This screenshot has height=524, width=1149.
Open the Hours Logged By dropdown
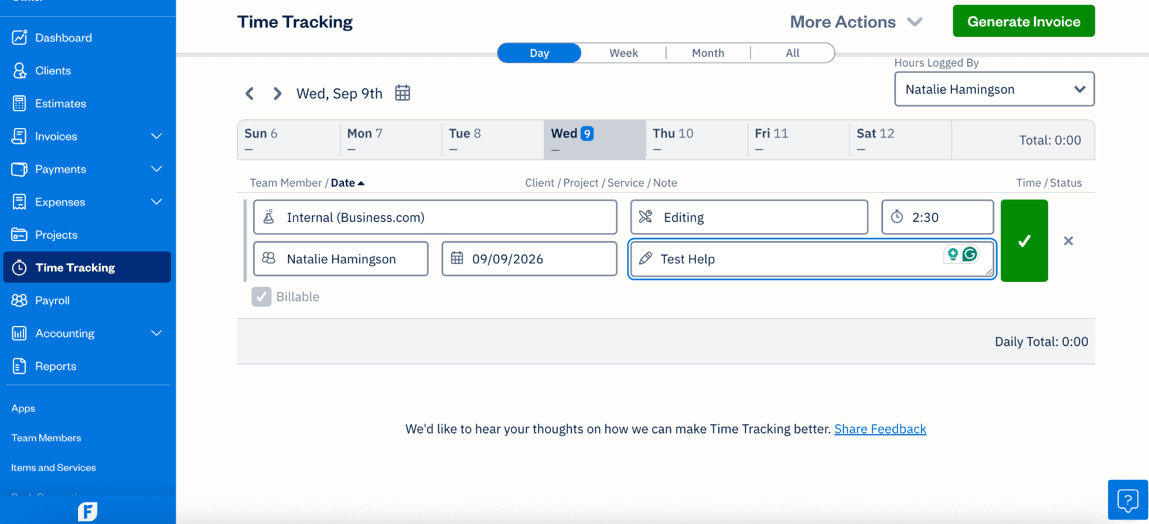tap(994, 89)
